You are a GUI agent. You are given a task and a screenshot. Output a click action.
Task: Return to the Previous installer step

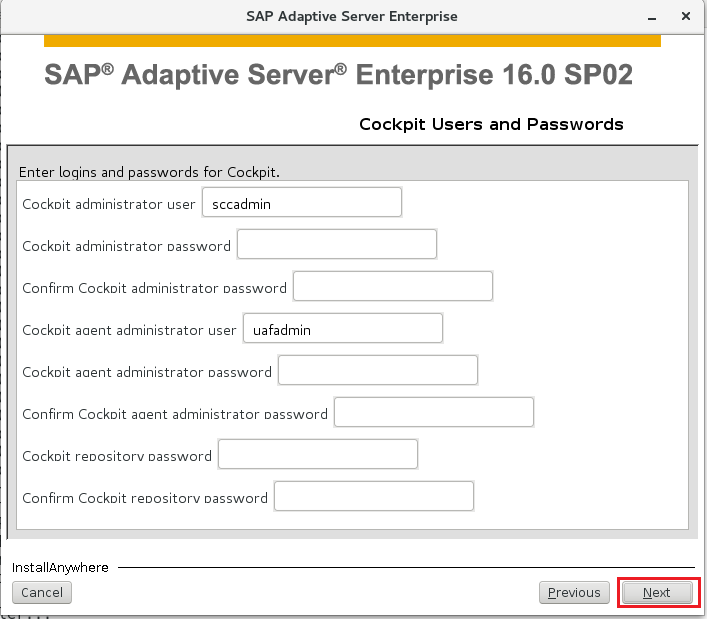coord(574,592)
